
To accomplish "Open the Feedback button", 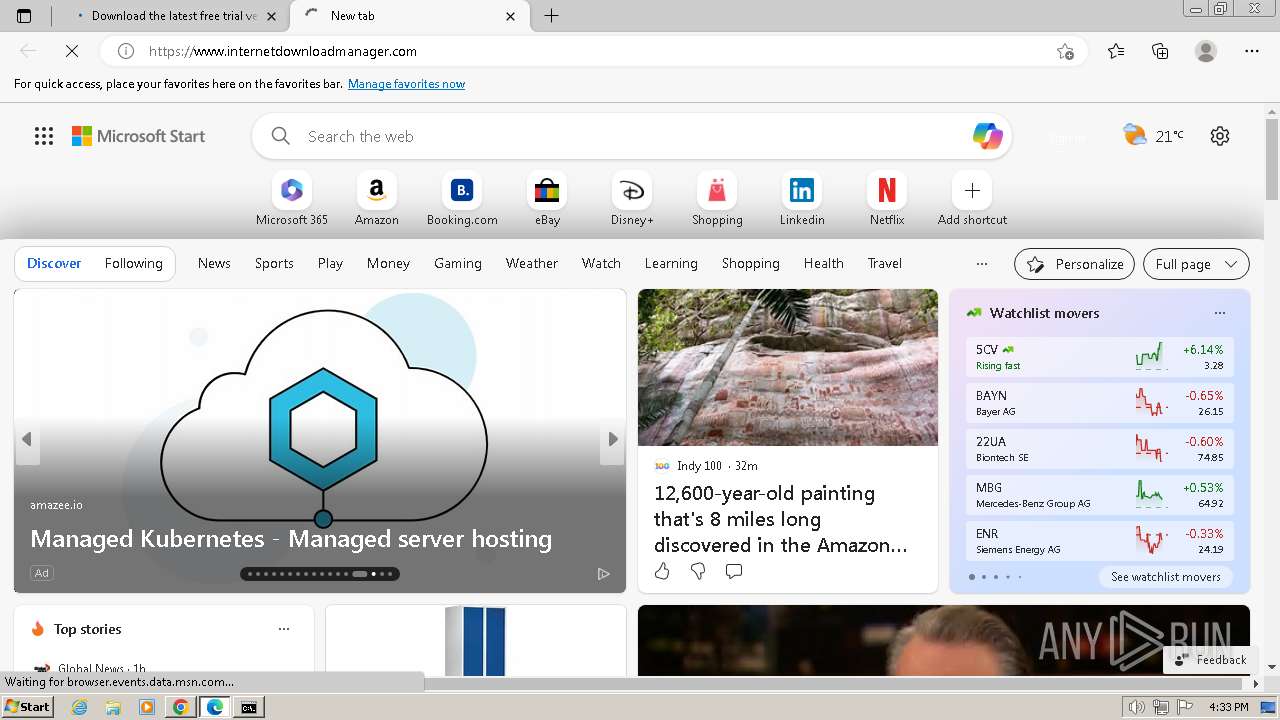I will [1210, 659].
